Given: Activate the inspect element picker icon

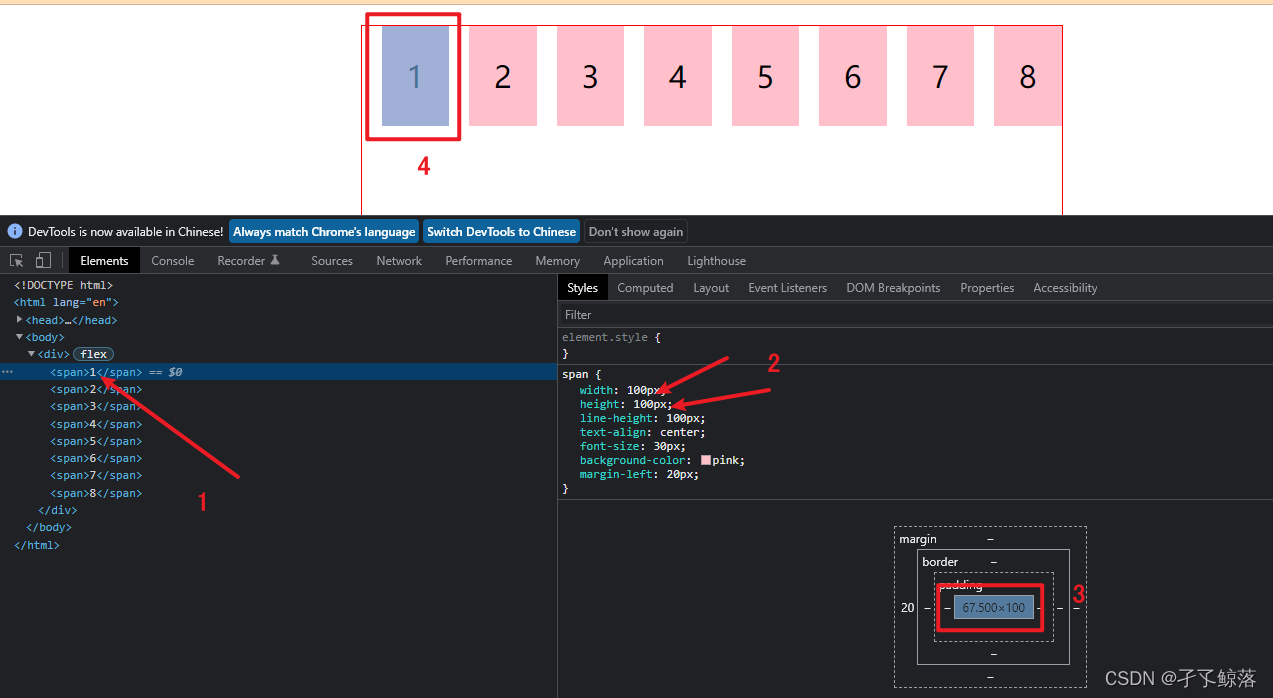Looking at the screenshot, I should pos(17,260).
